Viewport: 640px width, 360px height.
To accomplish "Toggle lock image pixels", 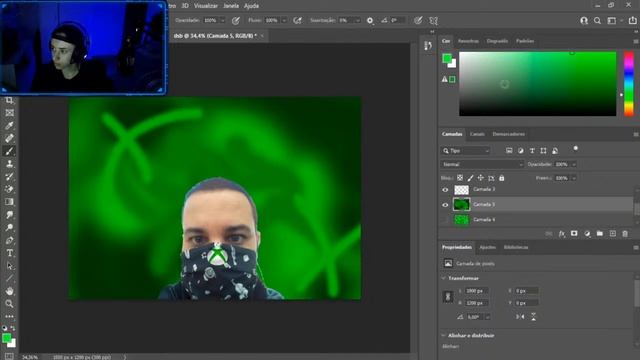I will click(x=470, y=178).
